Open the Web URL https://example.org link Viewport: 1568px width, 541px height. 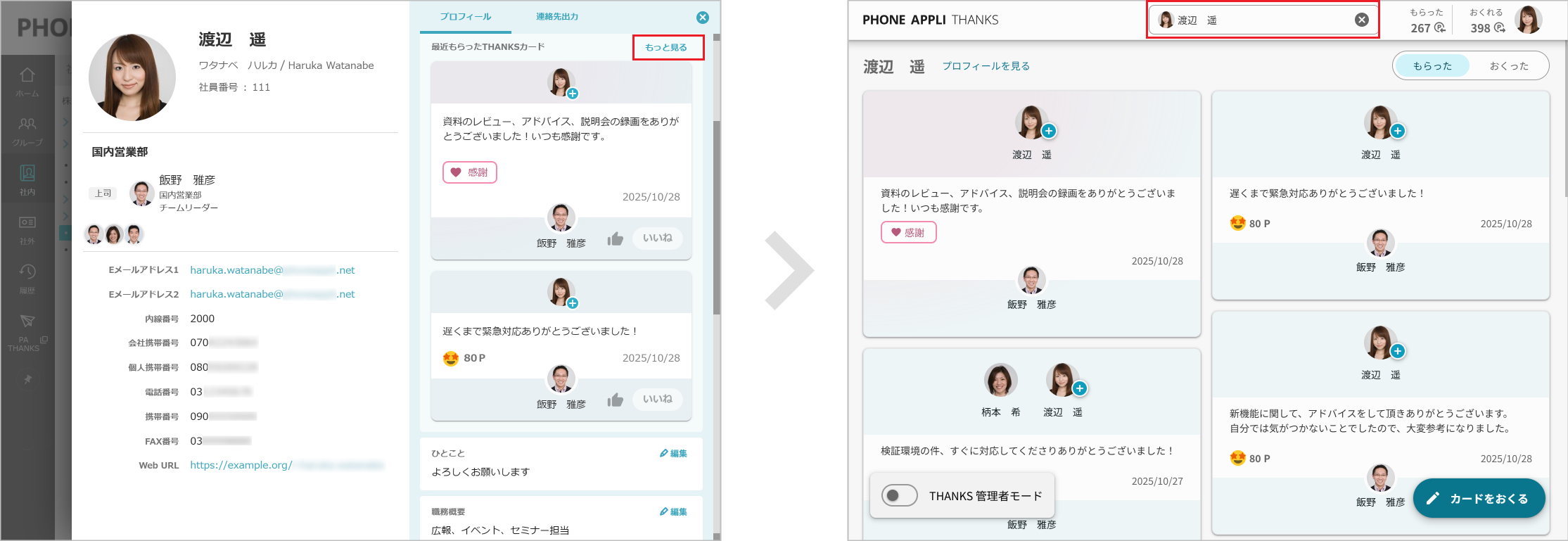(x=287, y=465)
